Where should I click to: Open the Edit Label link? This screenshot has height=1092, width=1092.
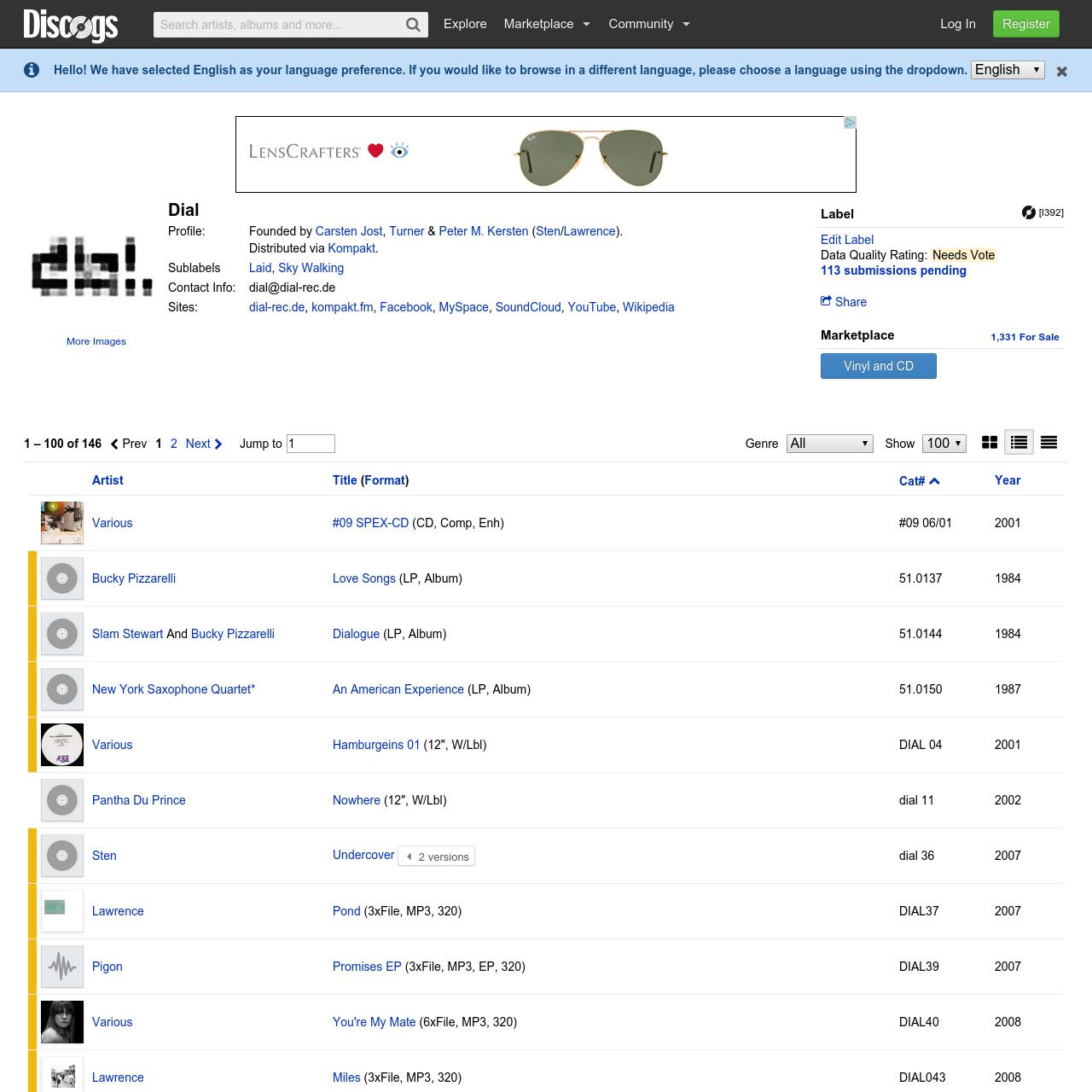847,240
